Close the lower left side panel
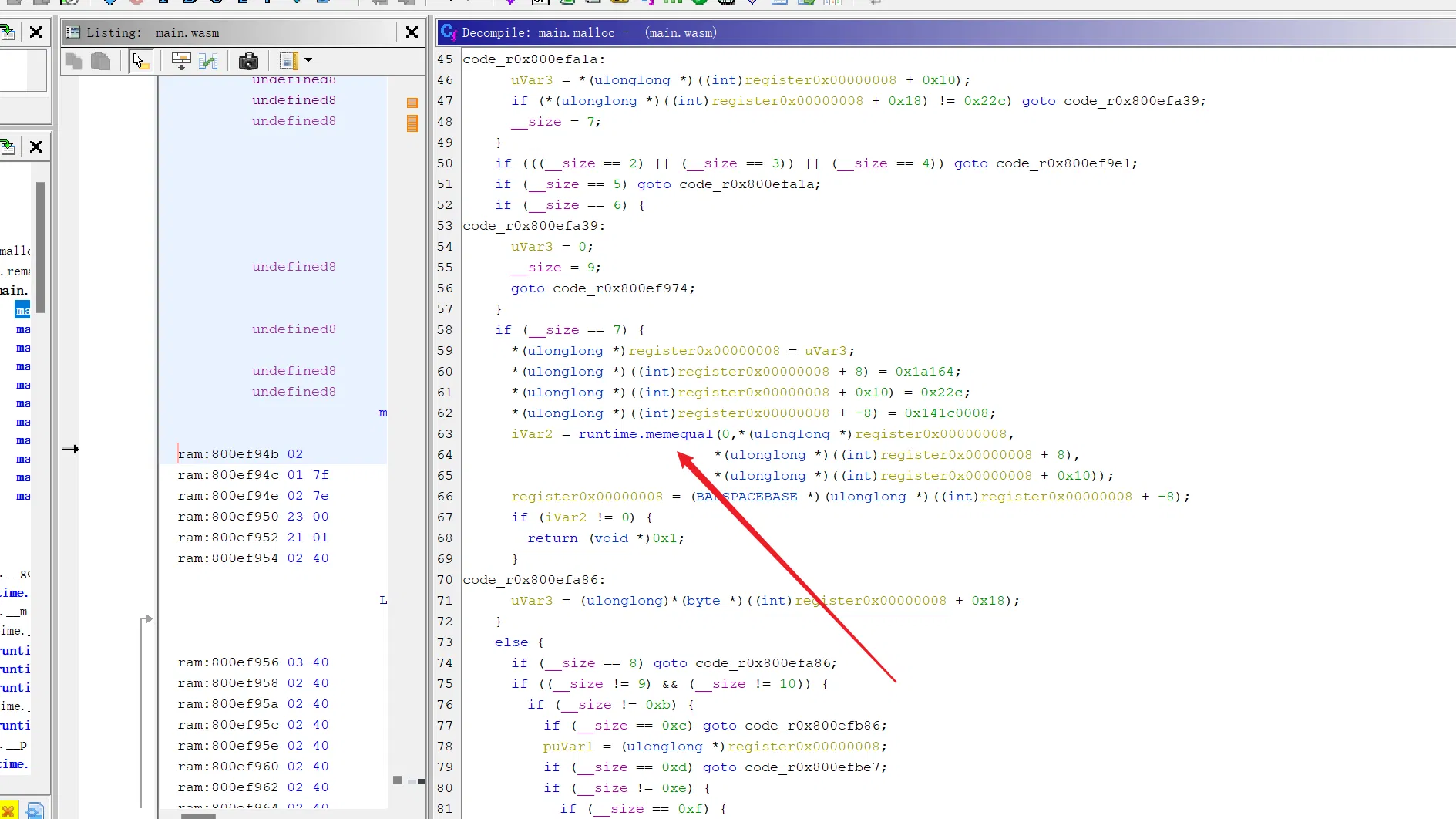The height and width of the screenshot is (819, 1456). tap(35, 147)
